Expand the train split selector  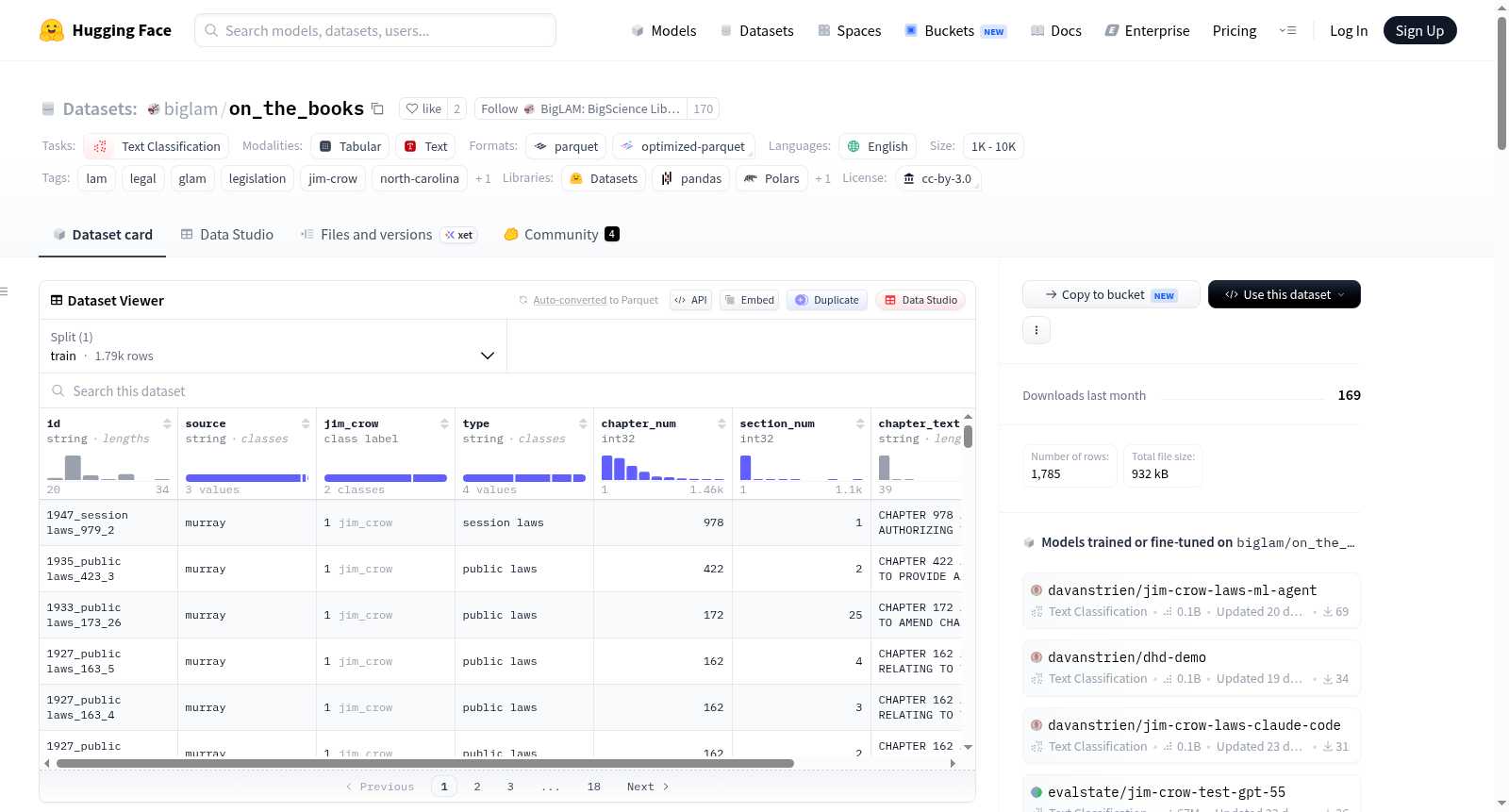pyautogui.click(x=273, y=346)
